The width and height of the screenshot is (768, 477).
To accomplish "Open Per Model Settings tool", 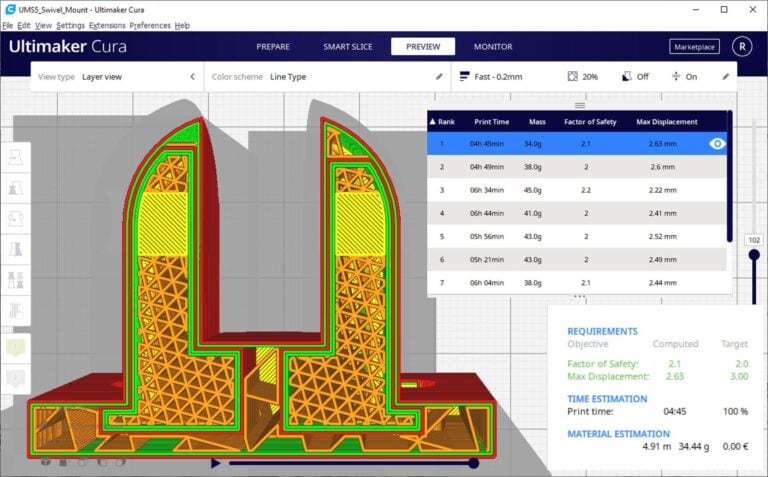I will pos(16,280).
